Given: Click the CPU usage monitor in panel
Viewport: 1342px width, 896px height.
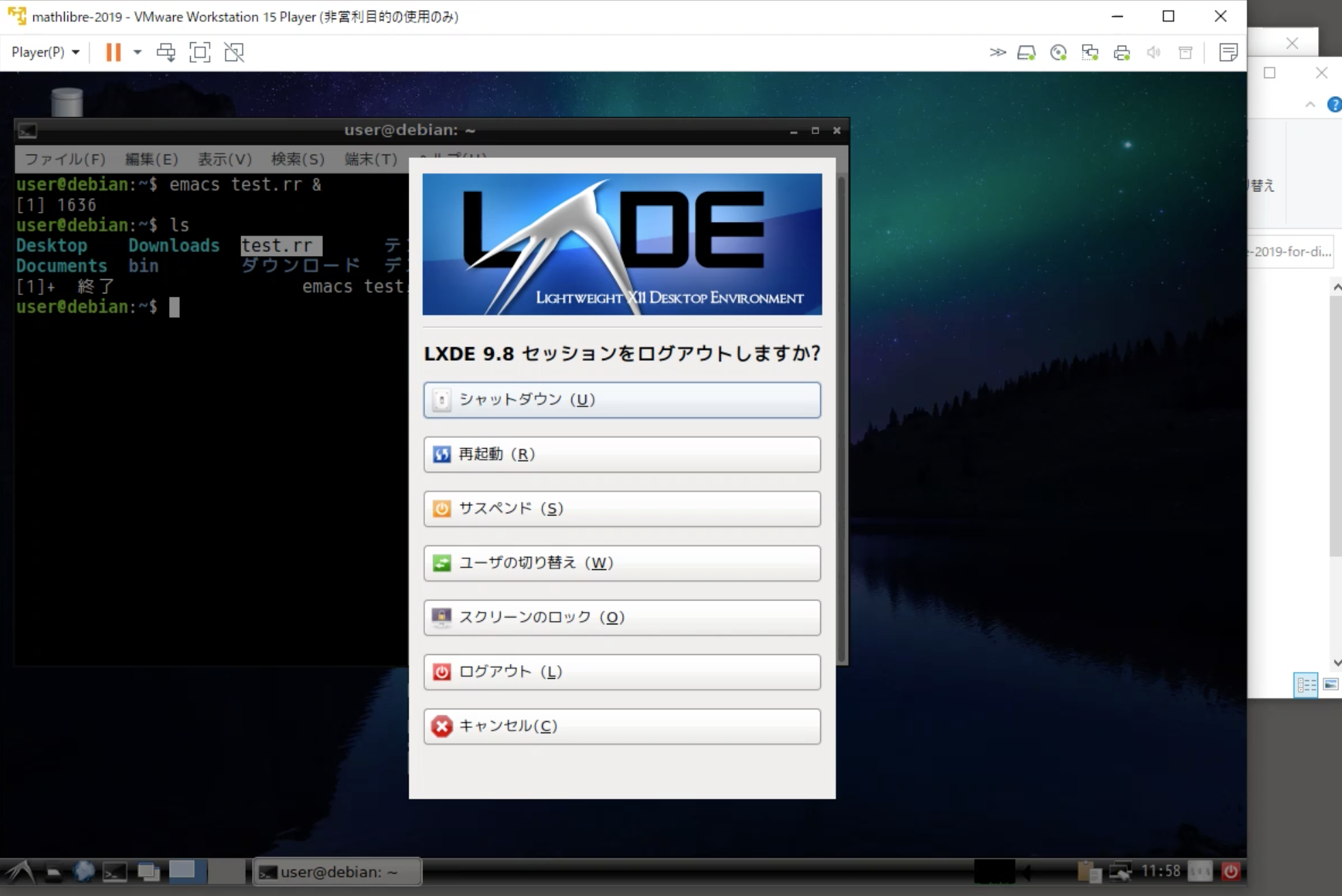Looking at the screenshot, I should point(995,871).
